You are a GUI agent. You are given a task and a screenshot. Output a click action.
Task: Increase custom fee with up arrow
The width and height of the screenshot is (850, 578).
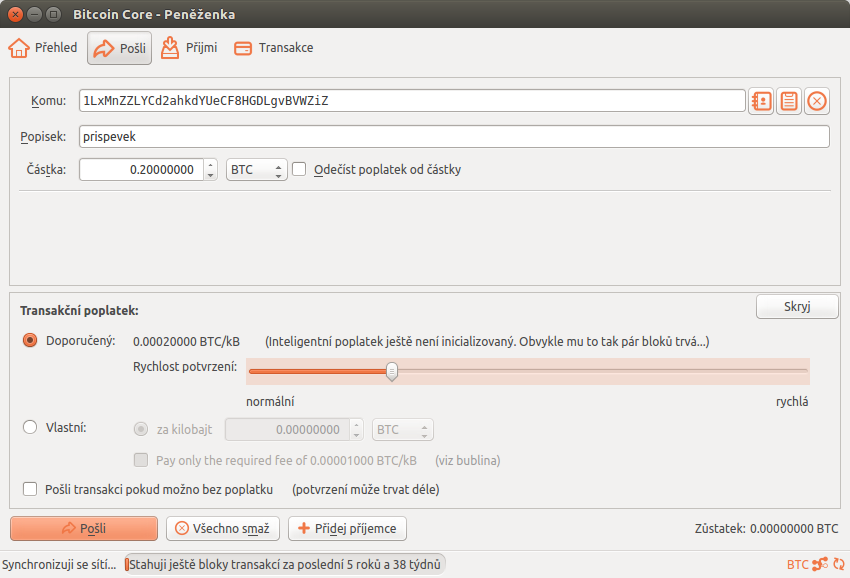click(356, 425)
